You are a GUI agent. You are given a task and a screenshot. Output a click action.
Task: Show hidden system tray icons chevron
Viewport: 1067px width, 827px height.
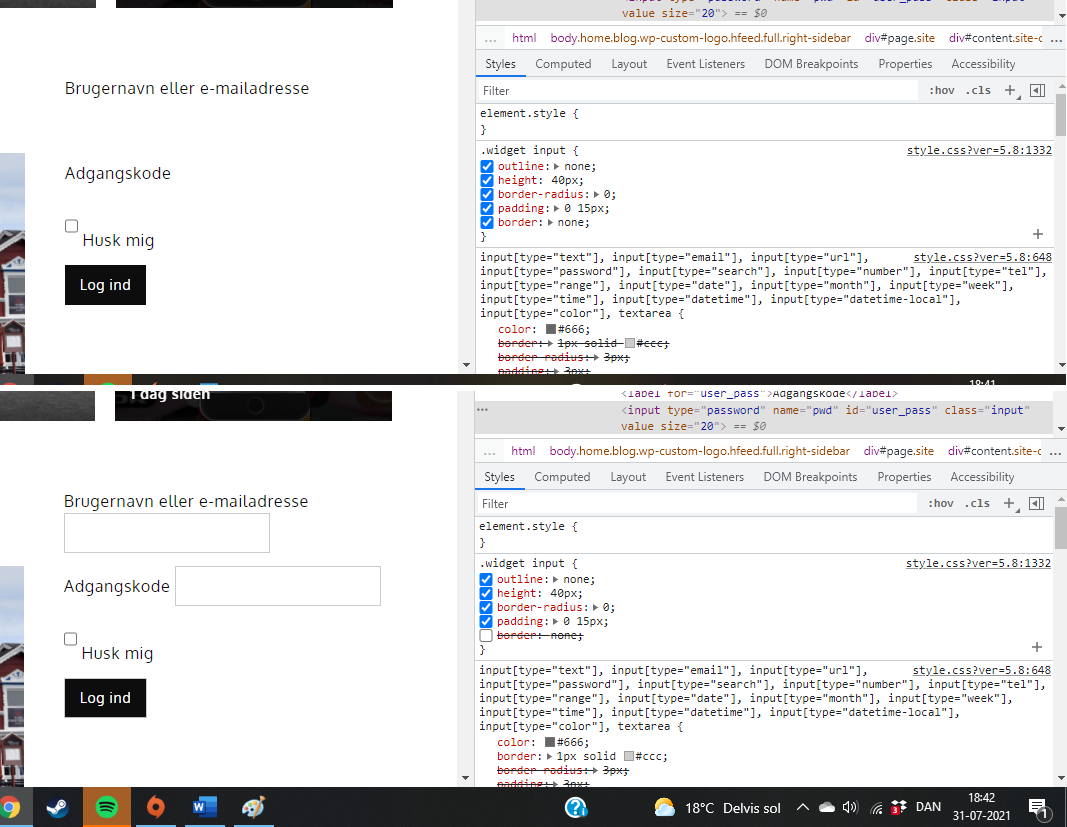pos(802,807)
